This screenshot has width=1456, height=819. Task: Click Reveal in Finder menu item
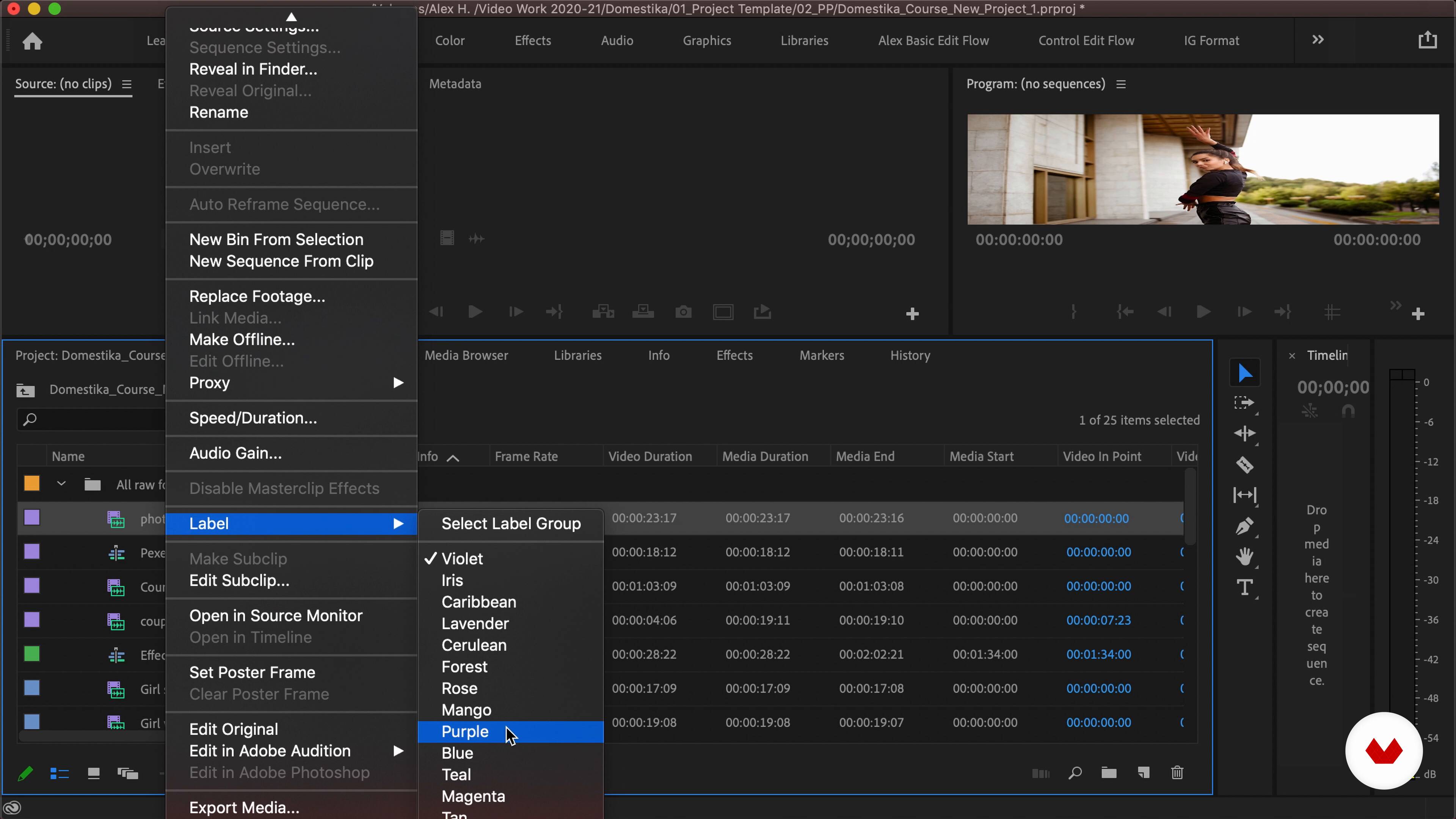[253, 69]
